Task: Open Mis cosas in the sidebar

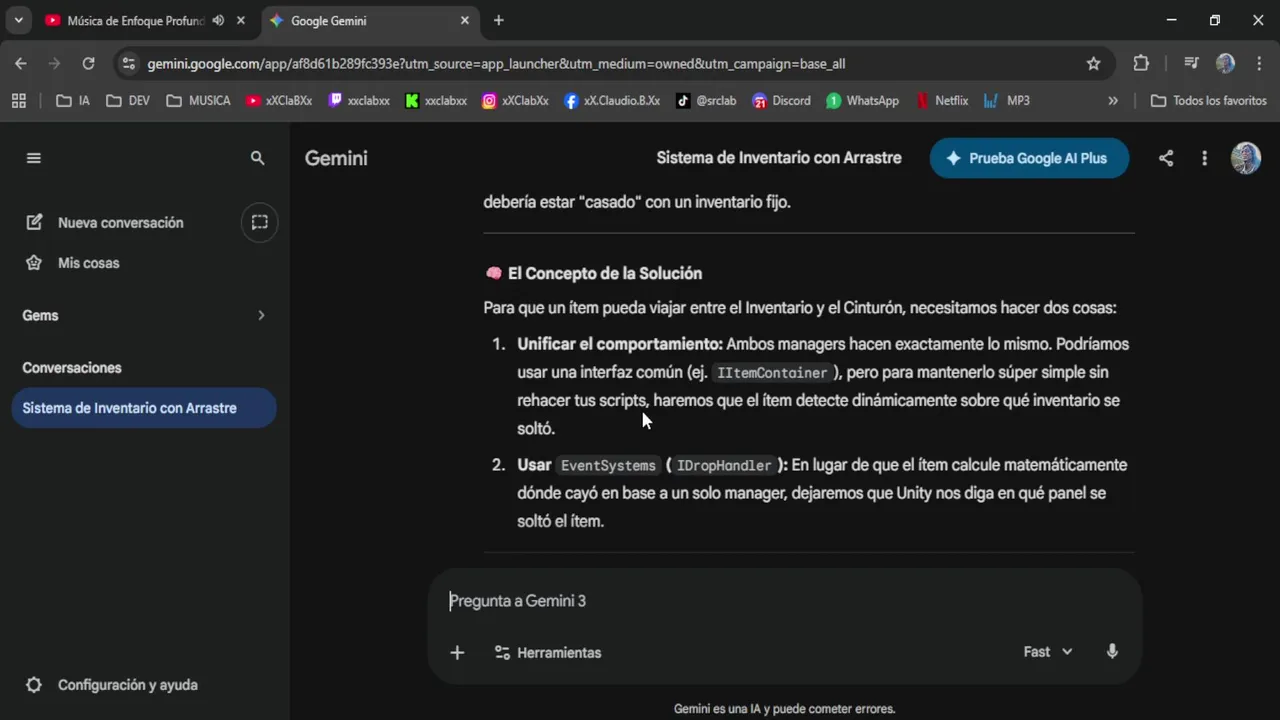Action: [x=88, y=263]
